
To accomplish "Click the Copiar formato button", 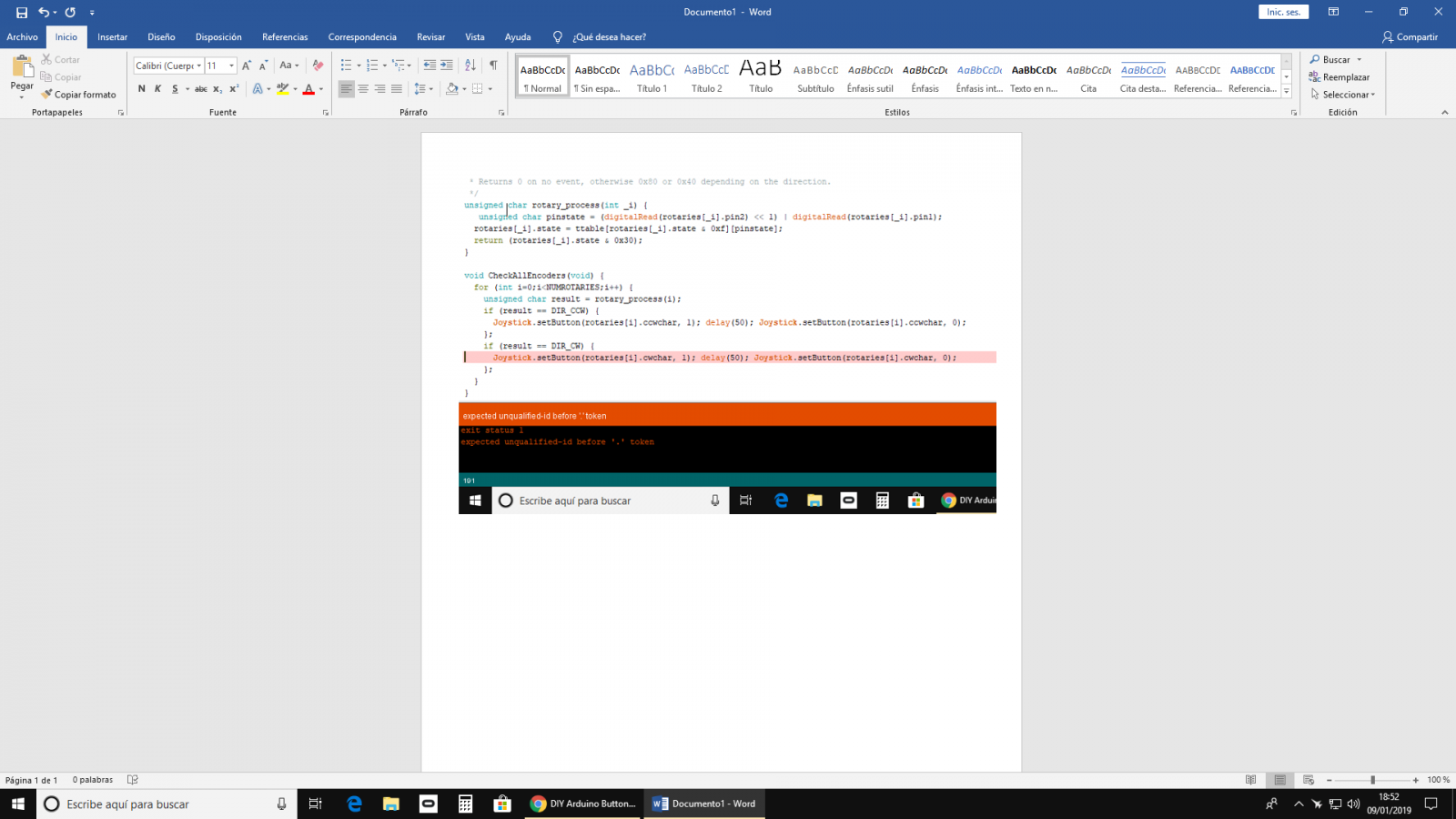I will [x=78, y=95].
